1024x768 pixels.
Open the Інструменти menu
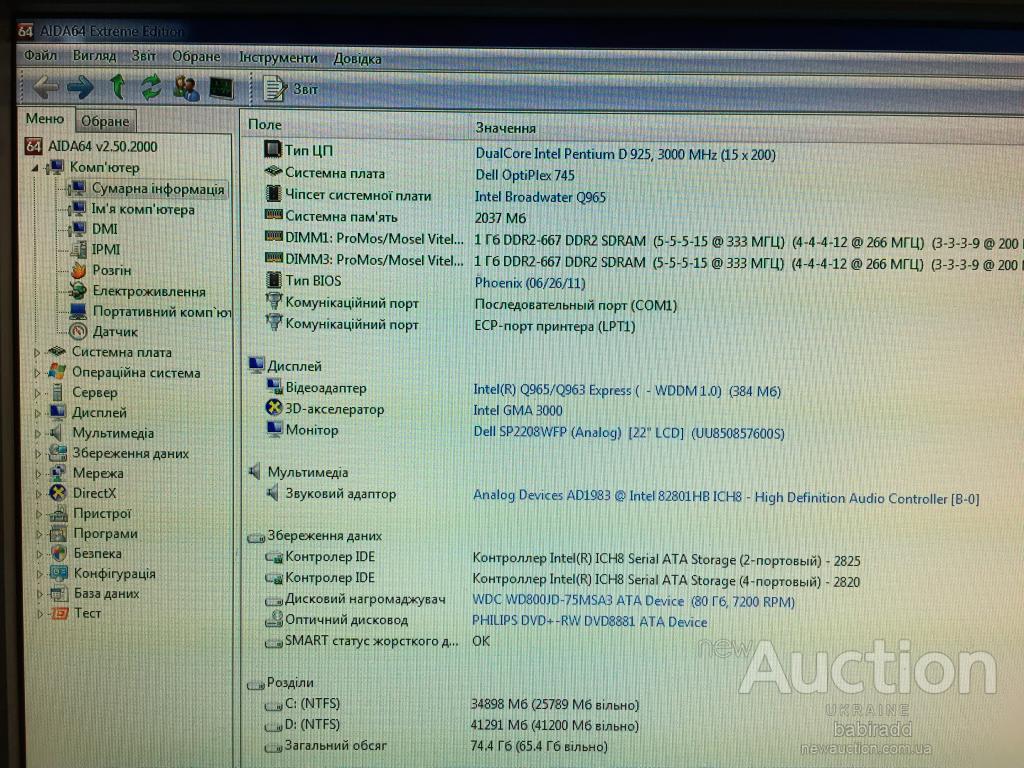click(x=278, y=57)
